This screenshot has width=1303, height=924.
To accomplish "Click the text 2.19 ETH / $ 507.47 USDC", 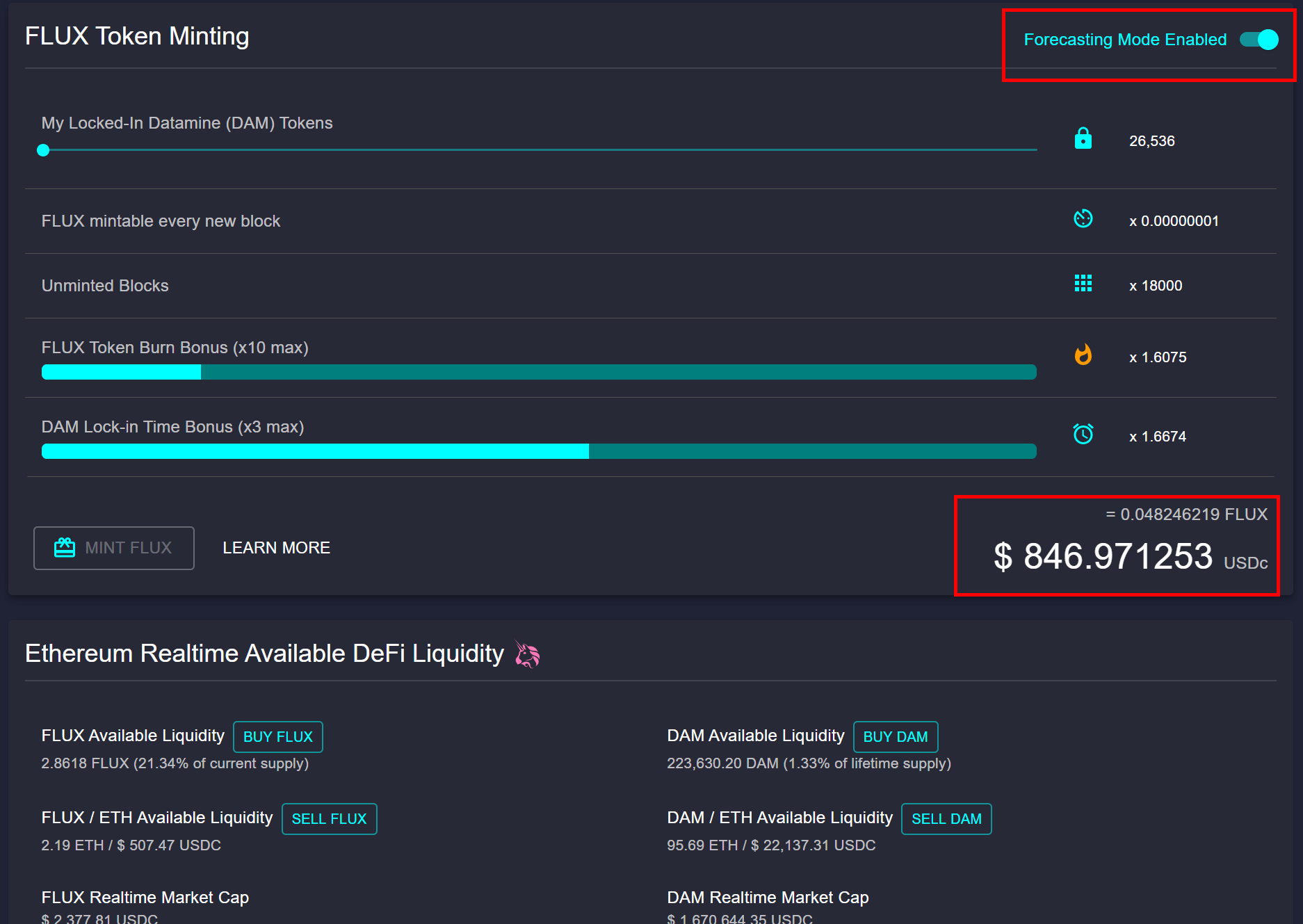I will 131,845.
